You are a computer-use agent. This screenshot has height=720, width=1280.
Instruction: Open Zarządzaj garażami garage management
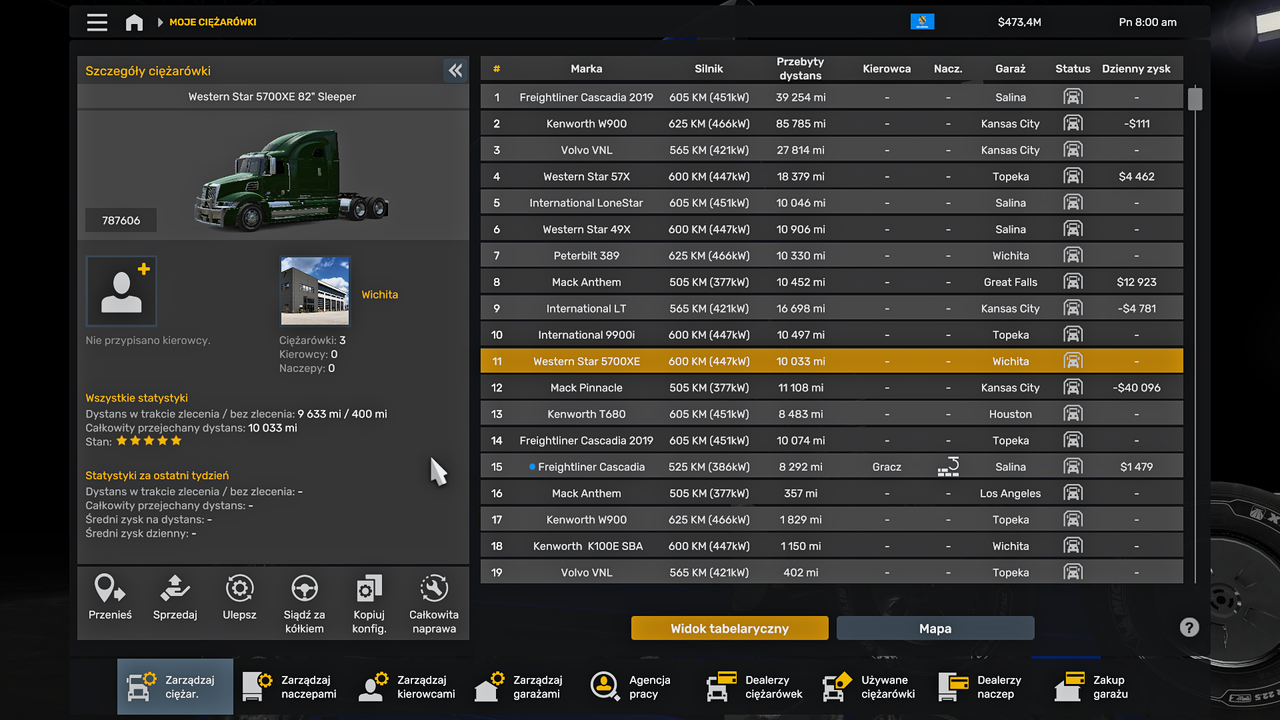click(x=522, y=687)
